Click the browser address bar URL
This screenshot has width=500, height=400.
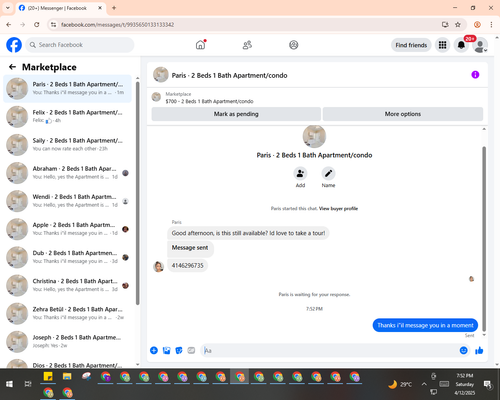tap(117, 25)
